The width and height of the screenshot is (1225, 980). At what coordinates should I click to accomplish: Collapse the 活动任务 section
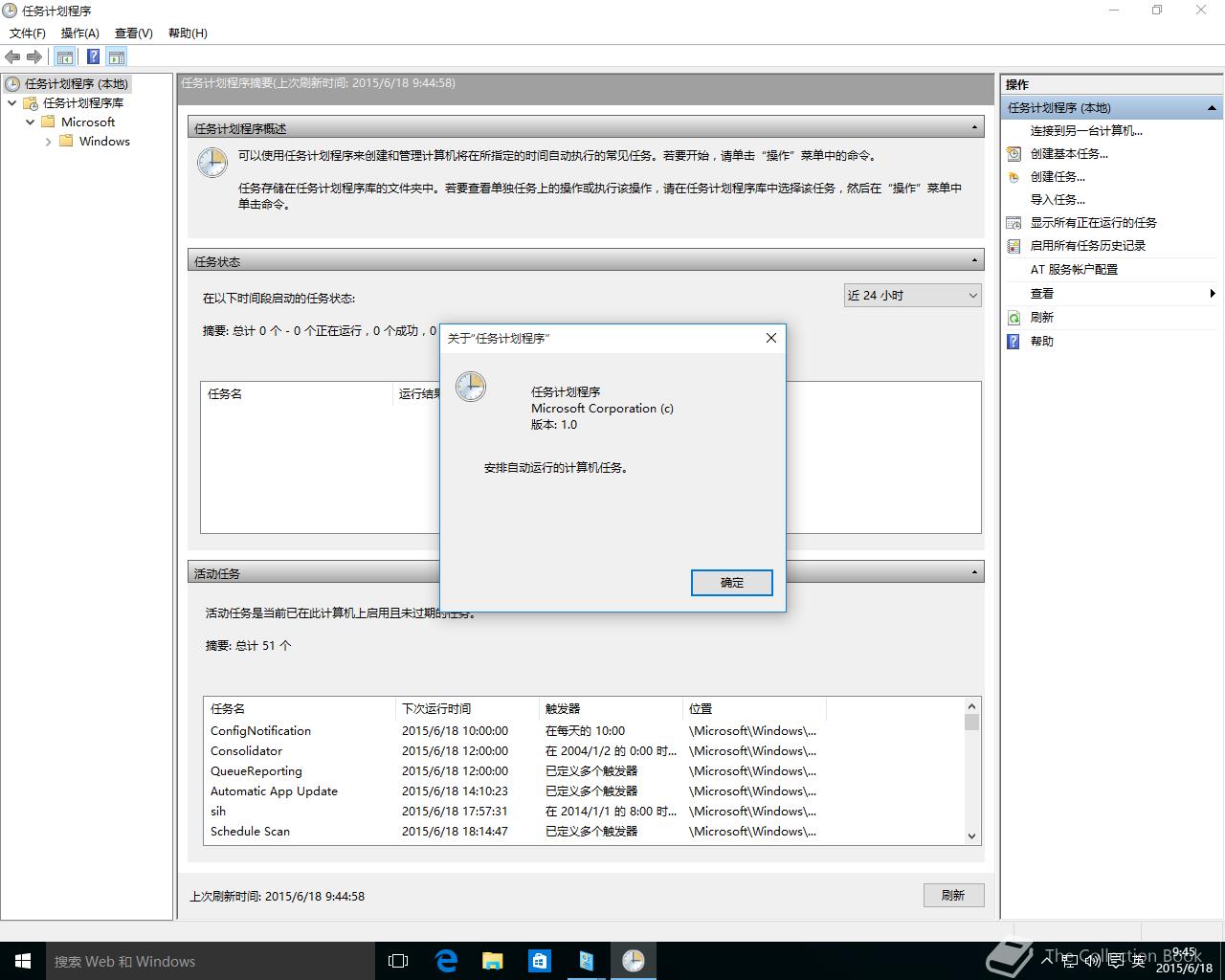coord(974,572)
